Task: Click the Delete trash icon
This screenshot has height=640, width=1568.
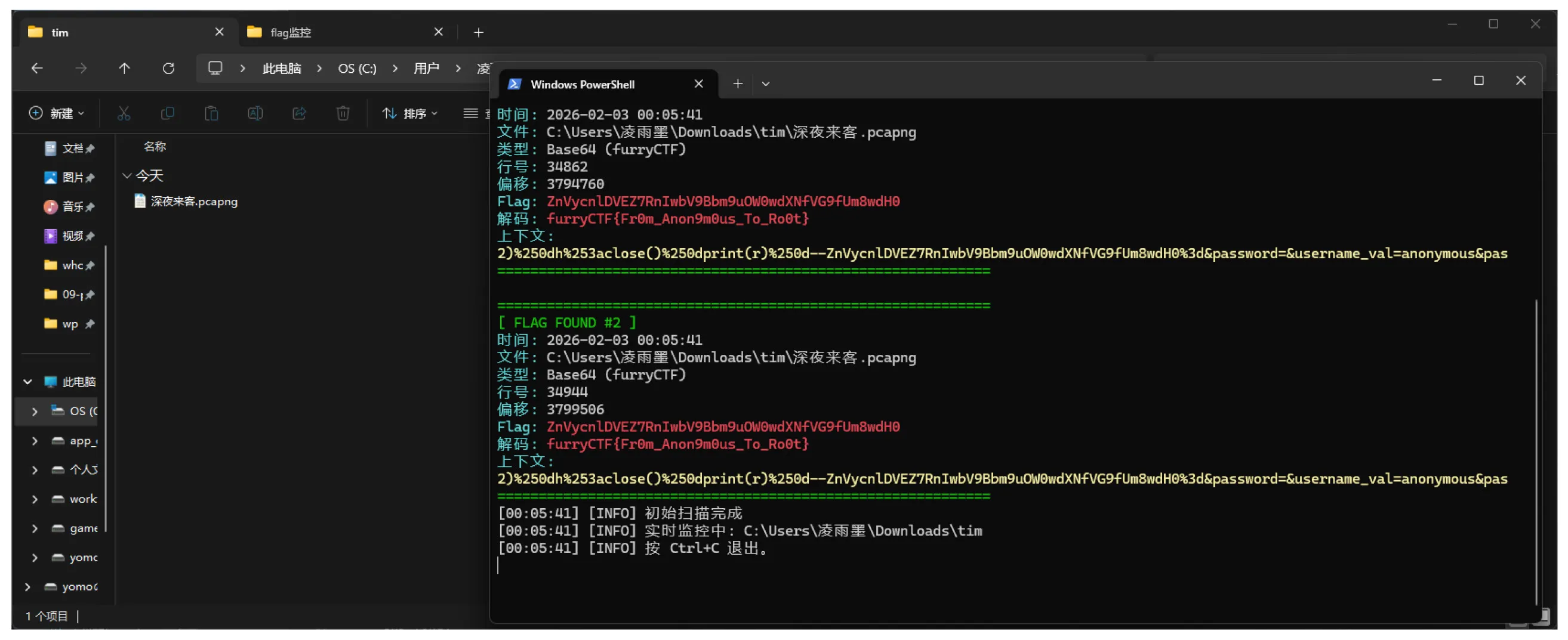Action: [x=343, y=113]
